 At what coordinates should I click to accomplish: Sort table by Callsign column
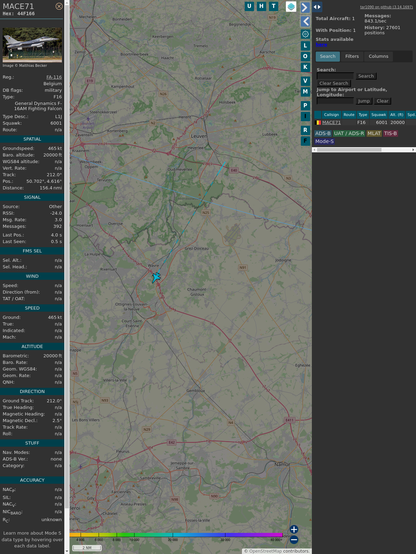[331, 115]
